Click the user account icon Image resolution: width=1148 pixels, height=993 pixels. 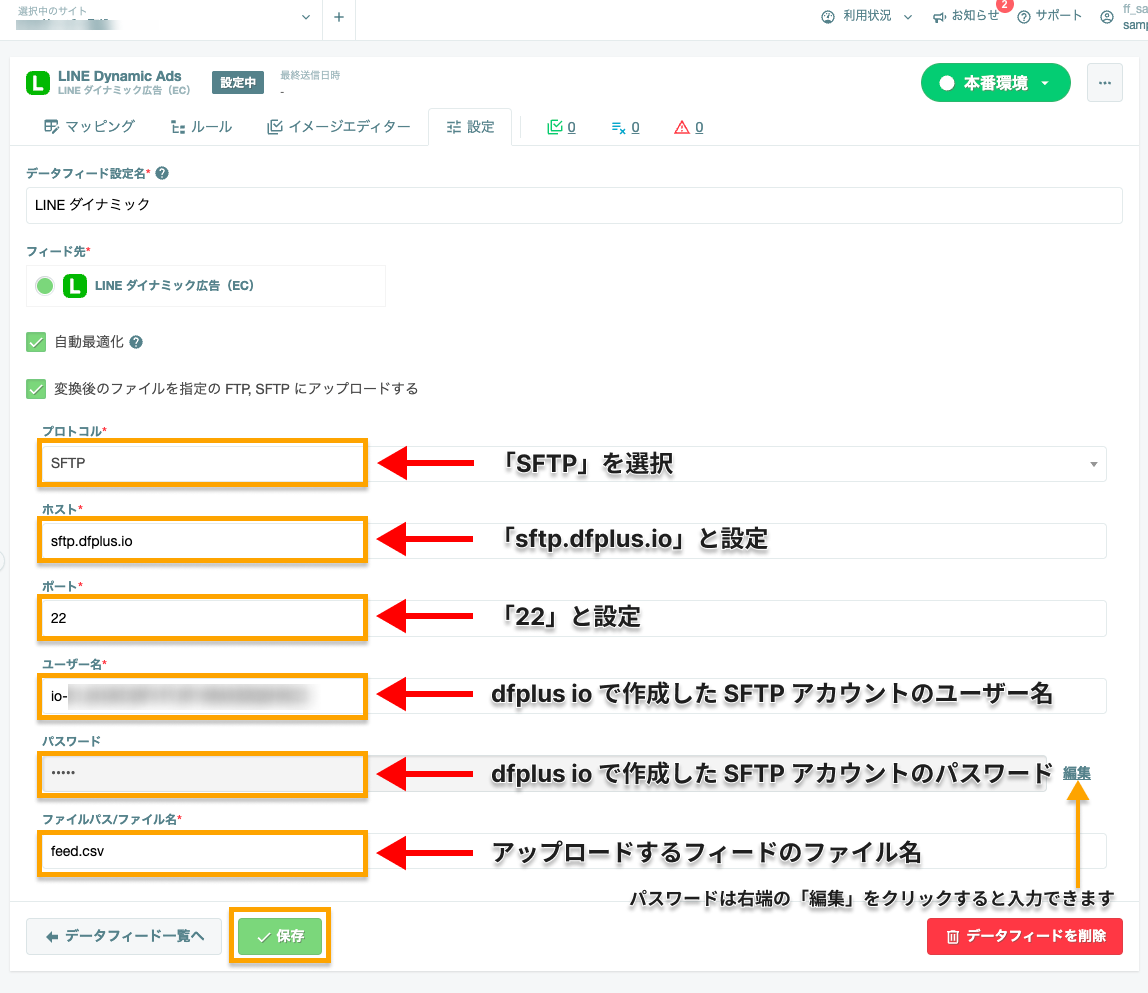click(1106, 17)
